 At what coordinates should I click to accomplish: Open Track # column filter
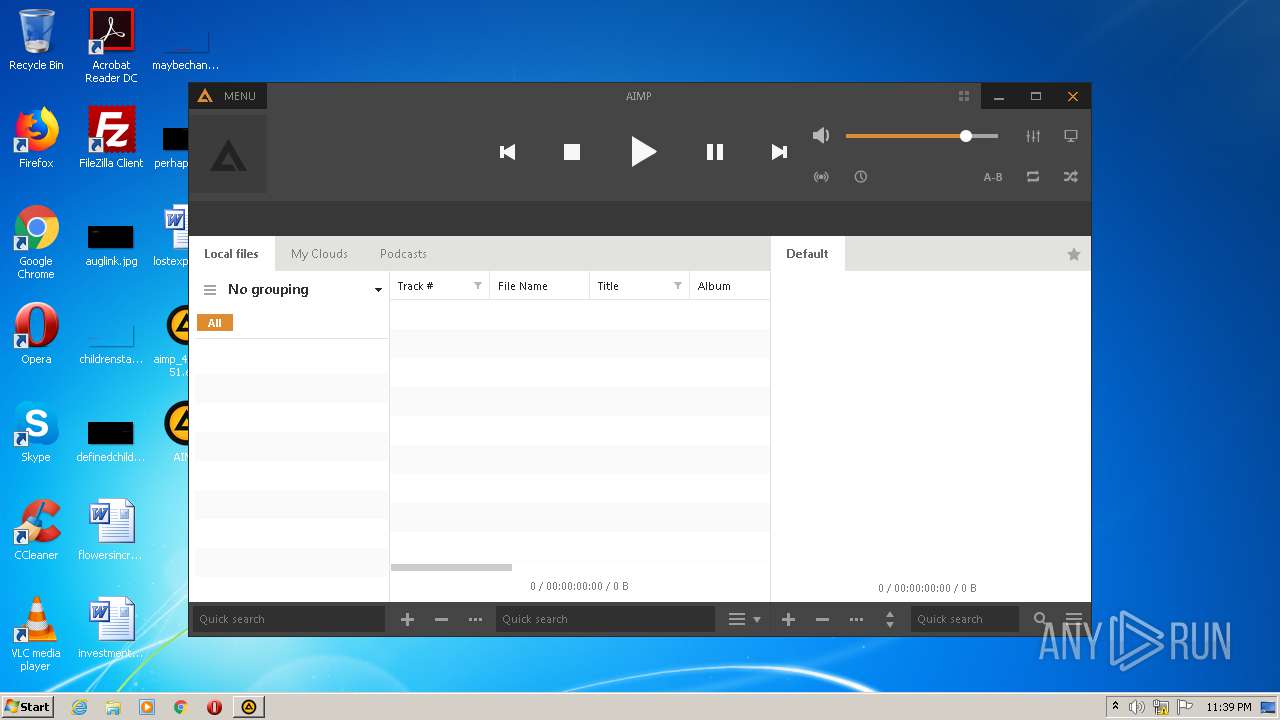click(478, 286)
